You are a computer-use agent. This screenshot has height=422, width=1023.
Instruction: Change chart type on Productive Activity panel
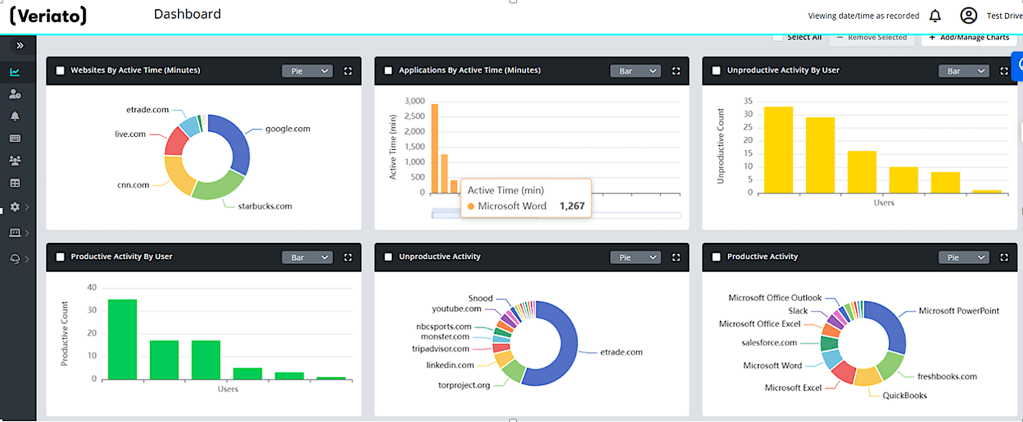pyautogui.click(x=962, y=257)
